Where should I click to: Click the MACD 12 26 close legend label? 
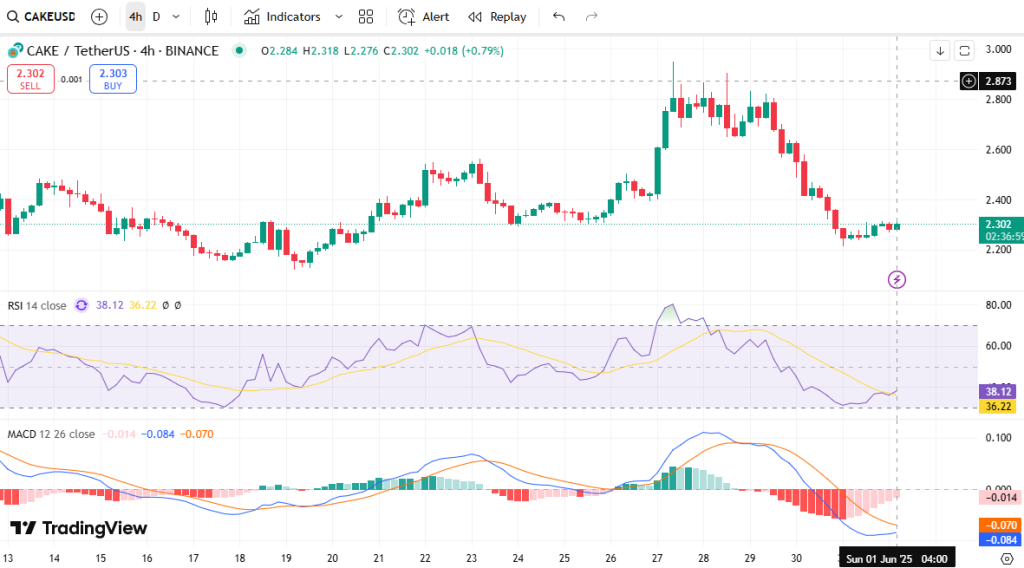tap(51, 434)
